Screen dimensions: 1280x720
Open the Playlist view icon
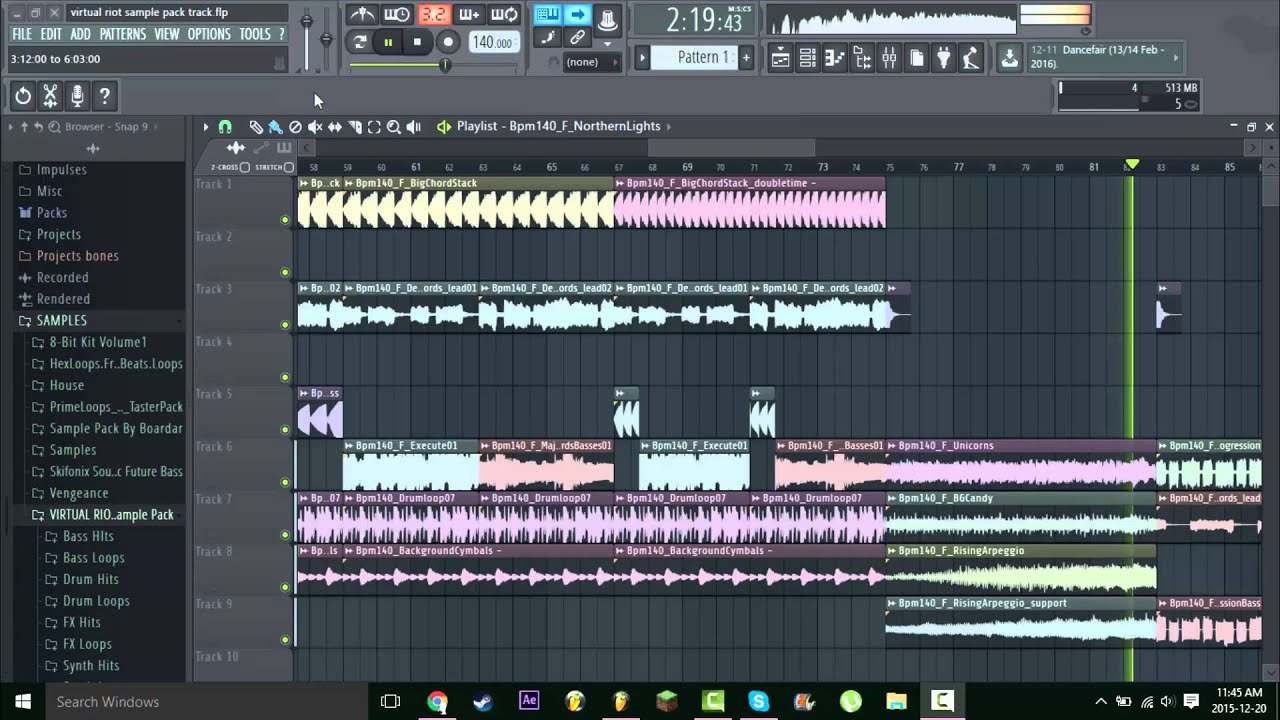(x=779, y=59)
